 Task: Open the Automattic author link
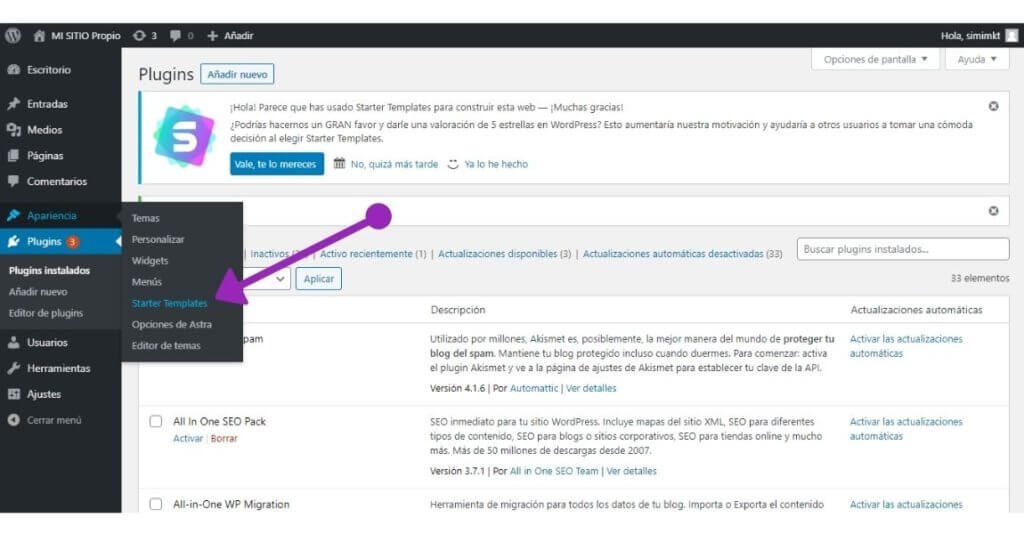[534, 388]
